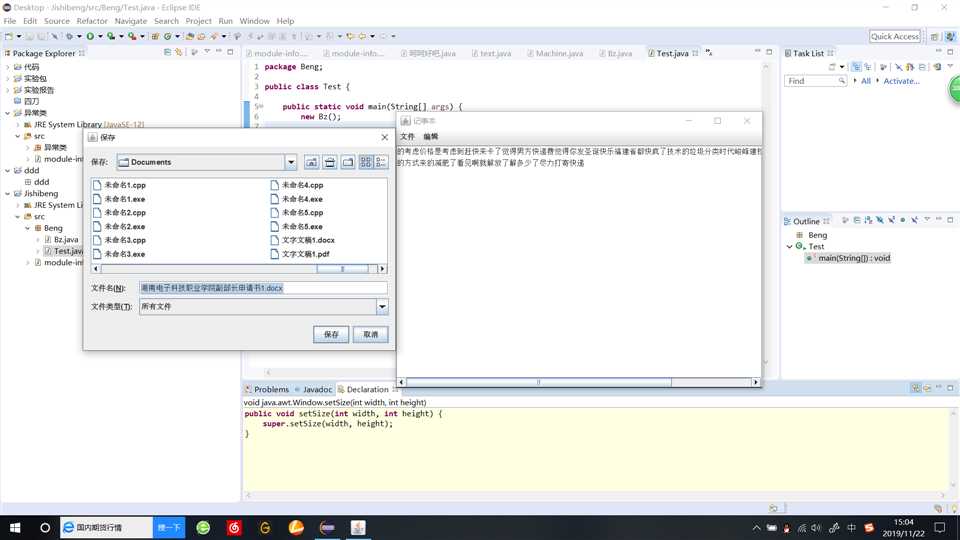
Task: Click Synchronize icon in Task List toolbar
Action: pyautogui.click(x=937, y=67)
